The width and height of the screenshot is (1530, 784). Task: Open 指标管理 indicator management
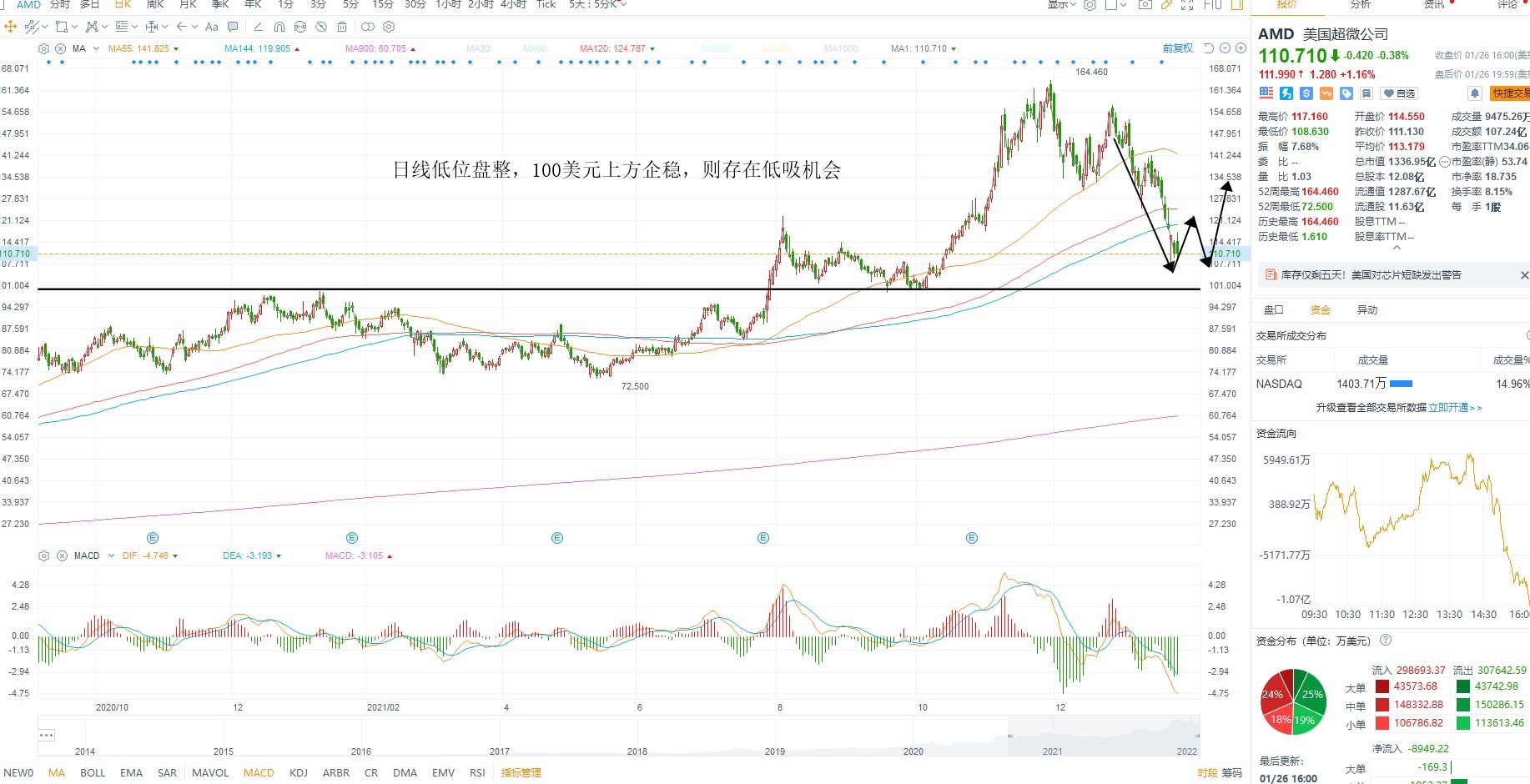[521, 773]
